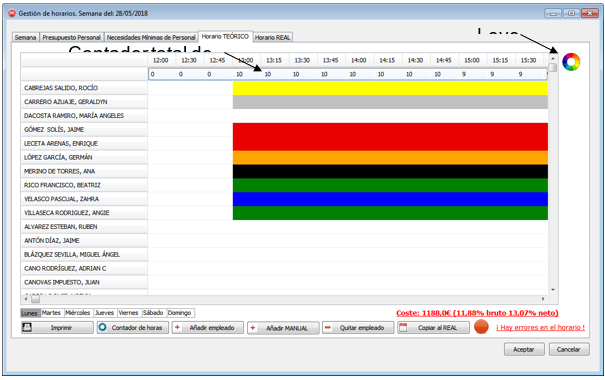Click the calendar icon on Copiar al REAL
This screenshot has width=605, height=380.
[x=403, y=328]
